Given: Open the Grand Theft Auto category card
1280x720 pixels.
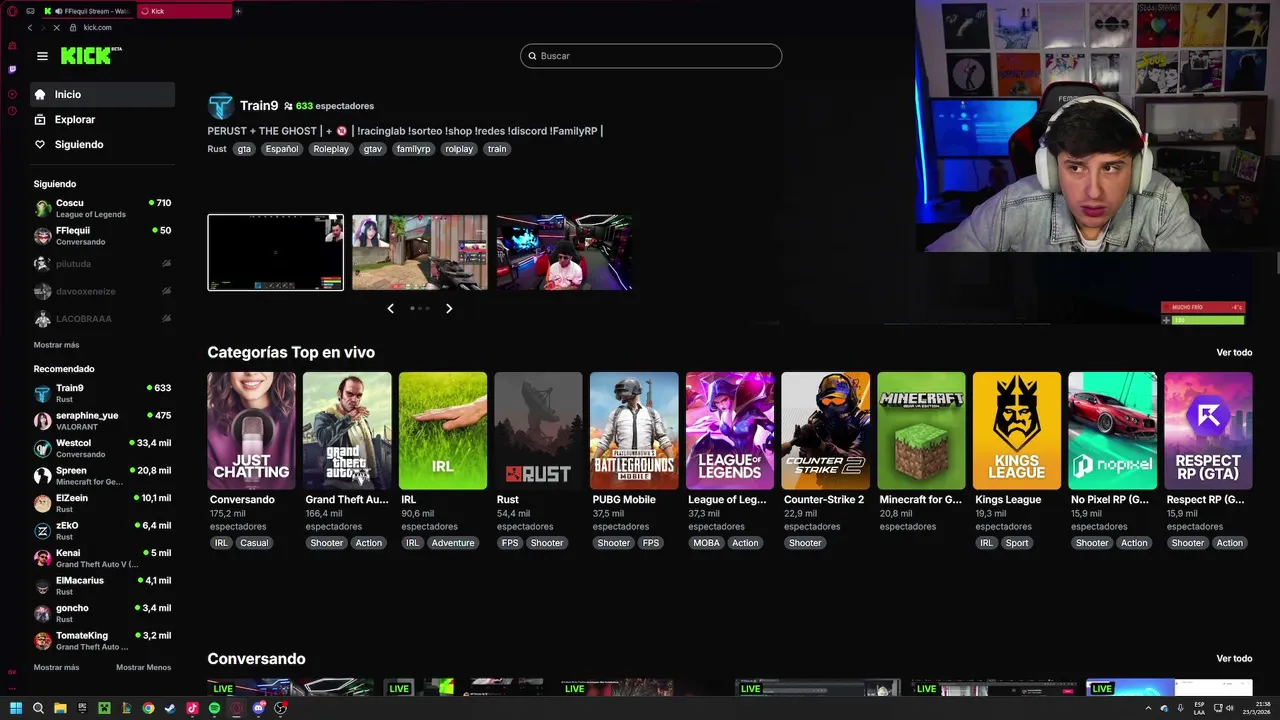Looking at the screenshot, I should 347,431.
